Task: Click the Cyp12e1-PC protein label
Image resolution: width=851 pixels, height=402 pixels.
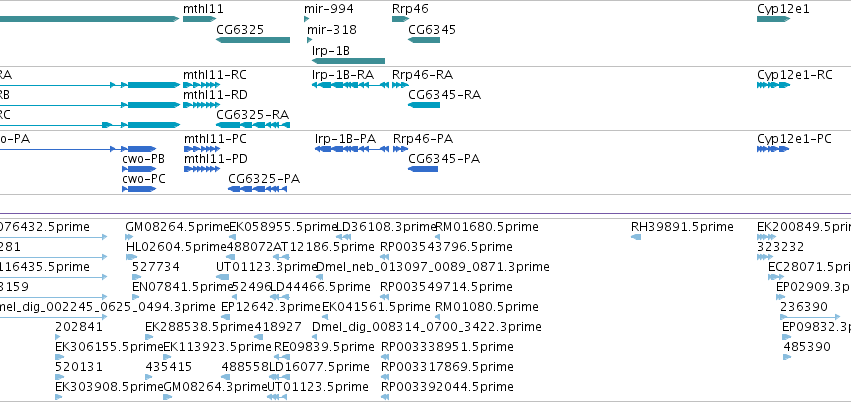Action: pos(794,139)
